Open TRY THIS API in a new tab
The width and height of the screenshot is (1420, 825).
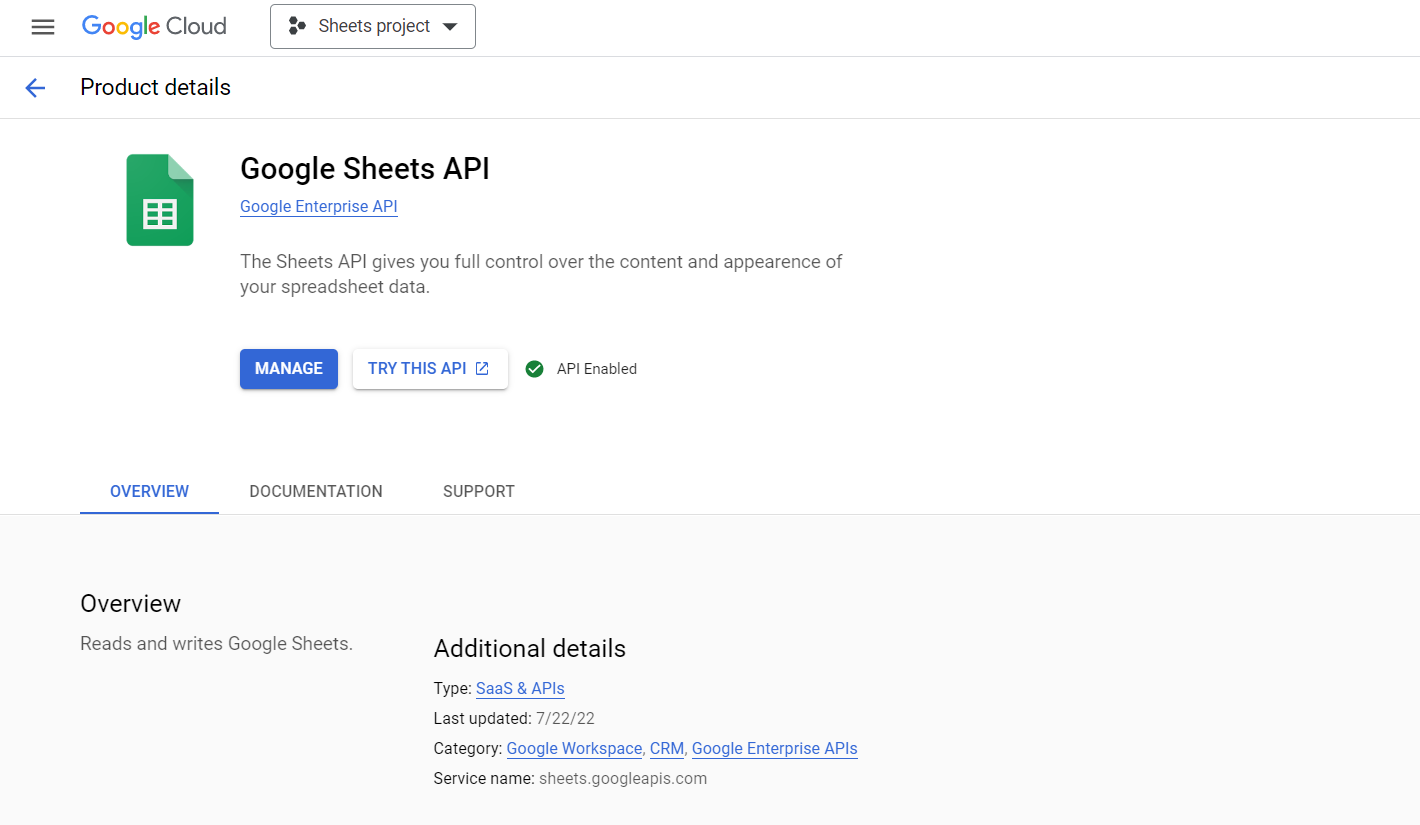pyautogui.click(x=430, y=368)
